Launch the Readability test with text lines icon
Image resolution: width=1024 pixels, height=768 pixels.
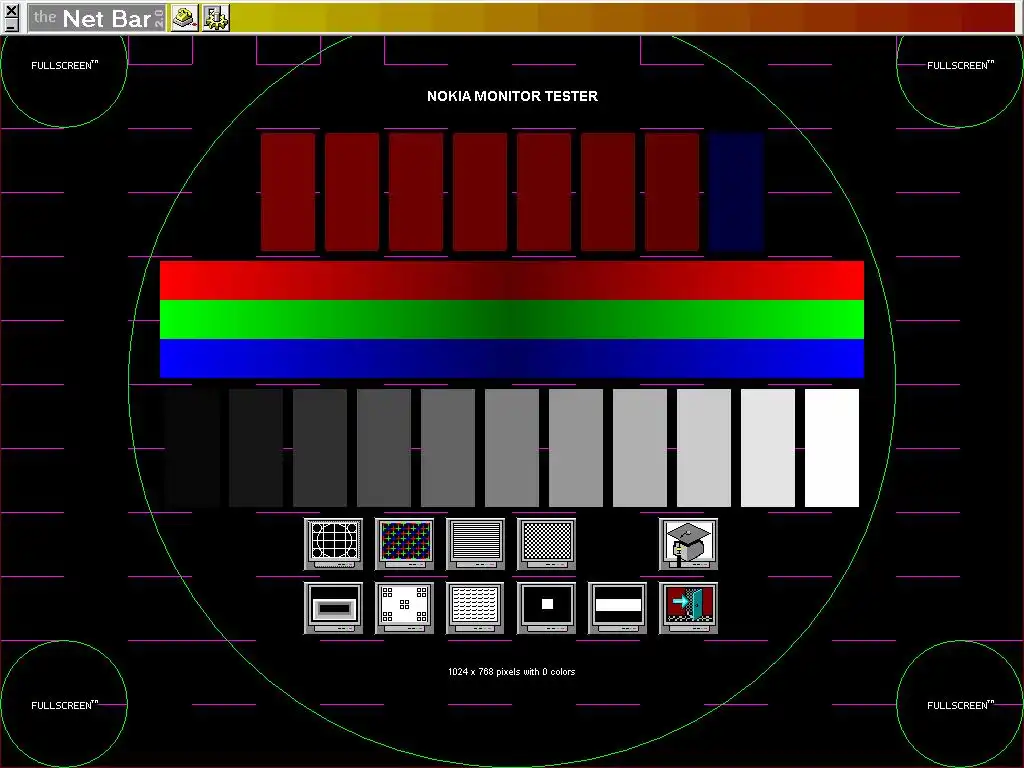coord(475,607)
